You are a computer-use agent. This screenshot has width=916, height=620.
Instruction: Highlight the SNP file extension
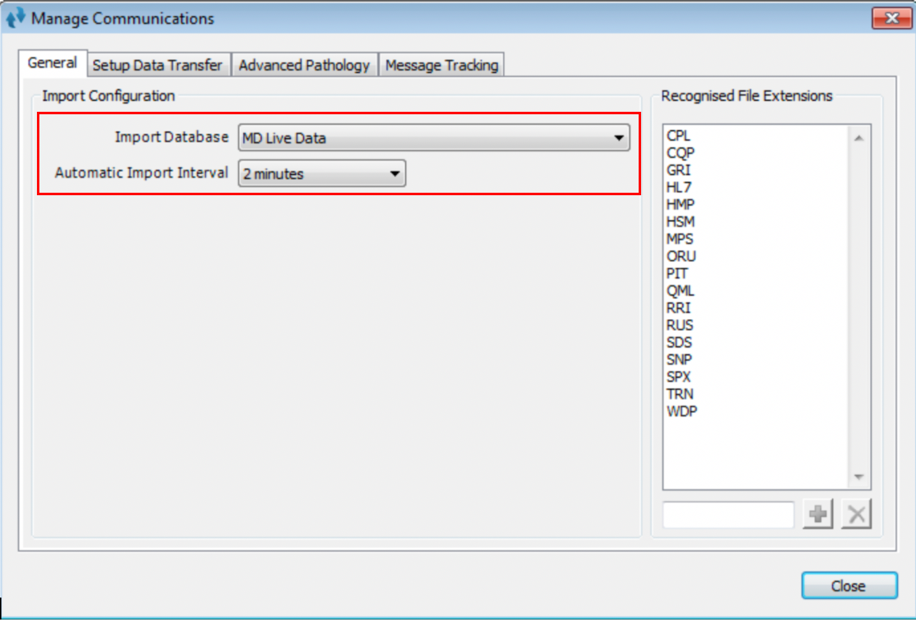[x=679, y=359]
